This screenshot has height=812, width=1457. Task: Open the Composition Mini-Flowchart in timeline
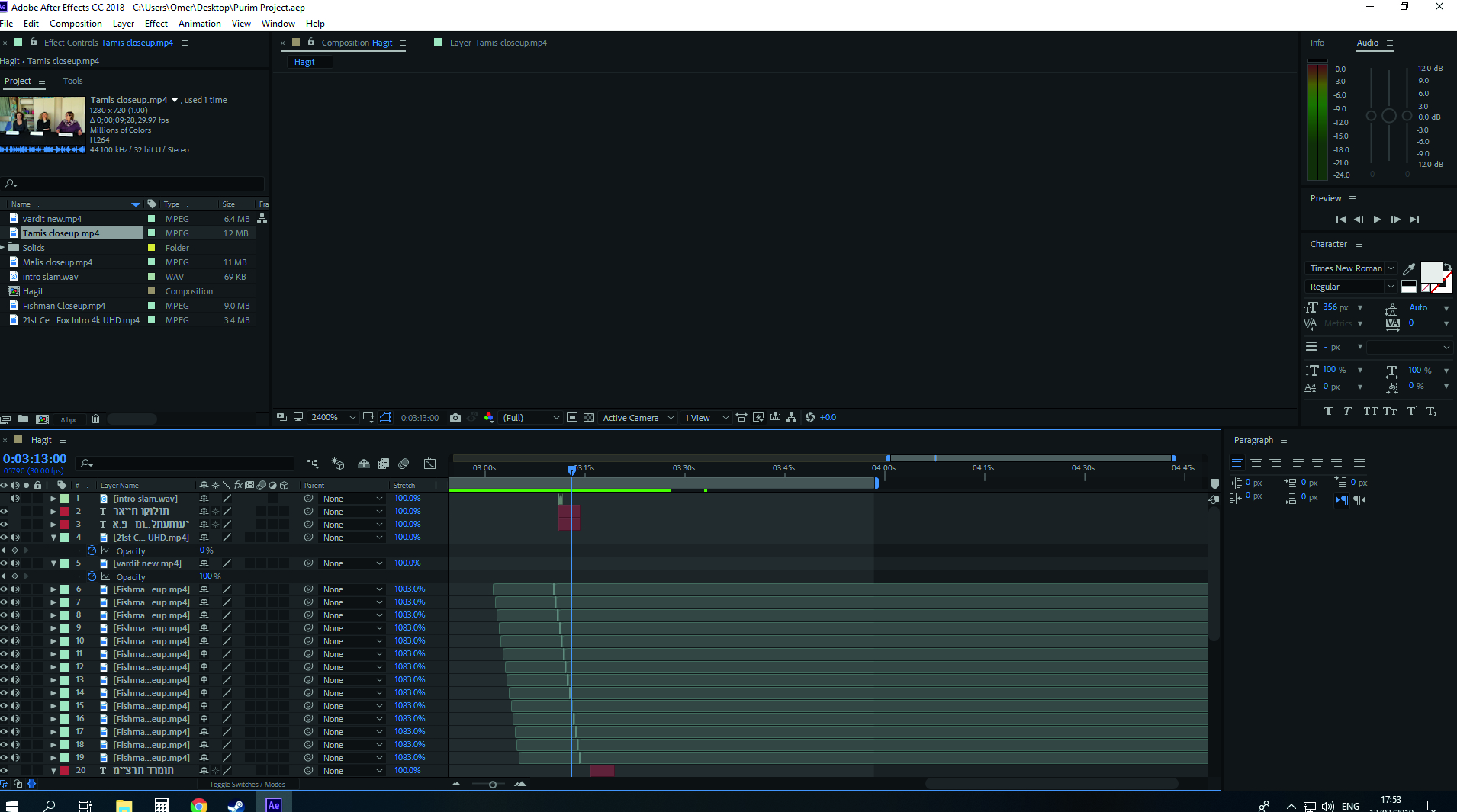point(313,463)
